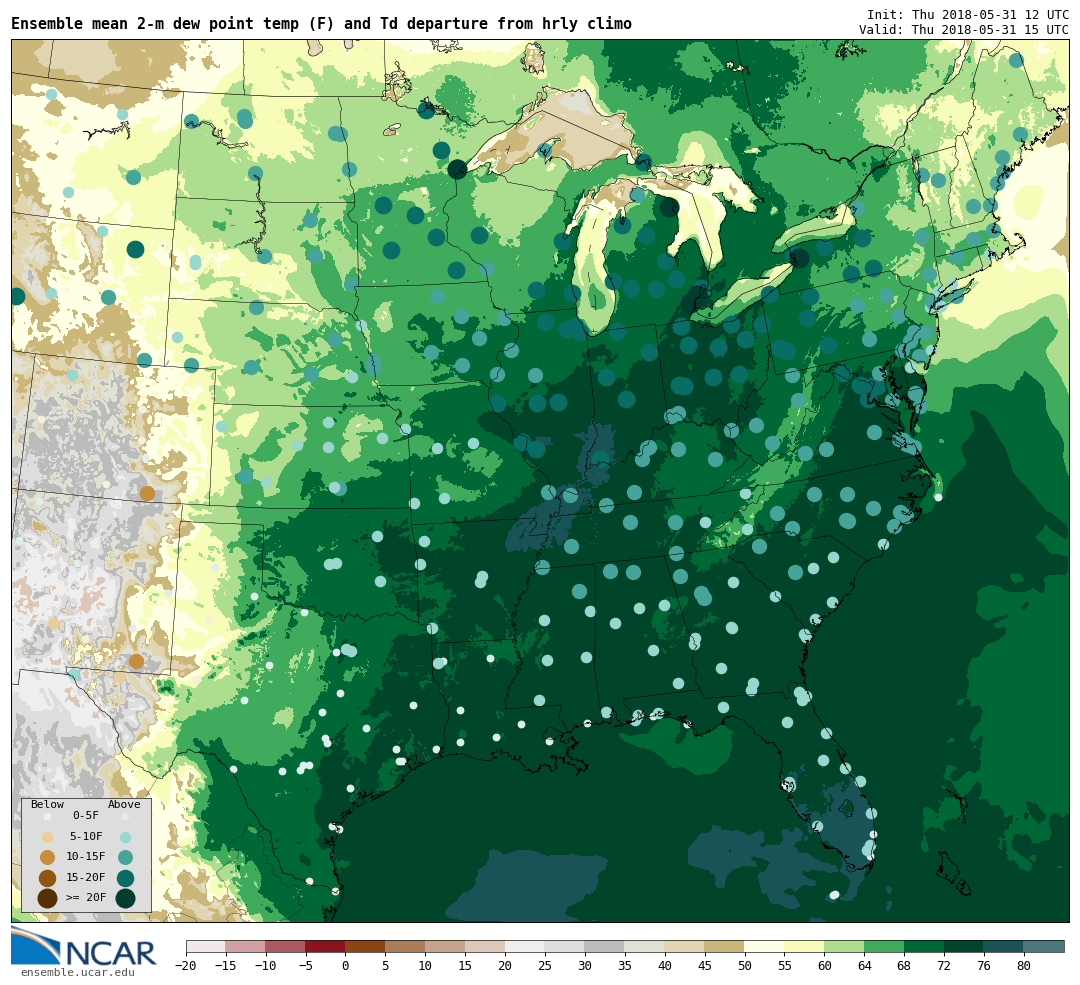
Task: Click the colorbar tick label 80
Action: point(1024,966)
